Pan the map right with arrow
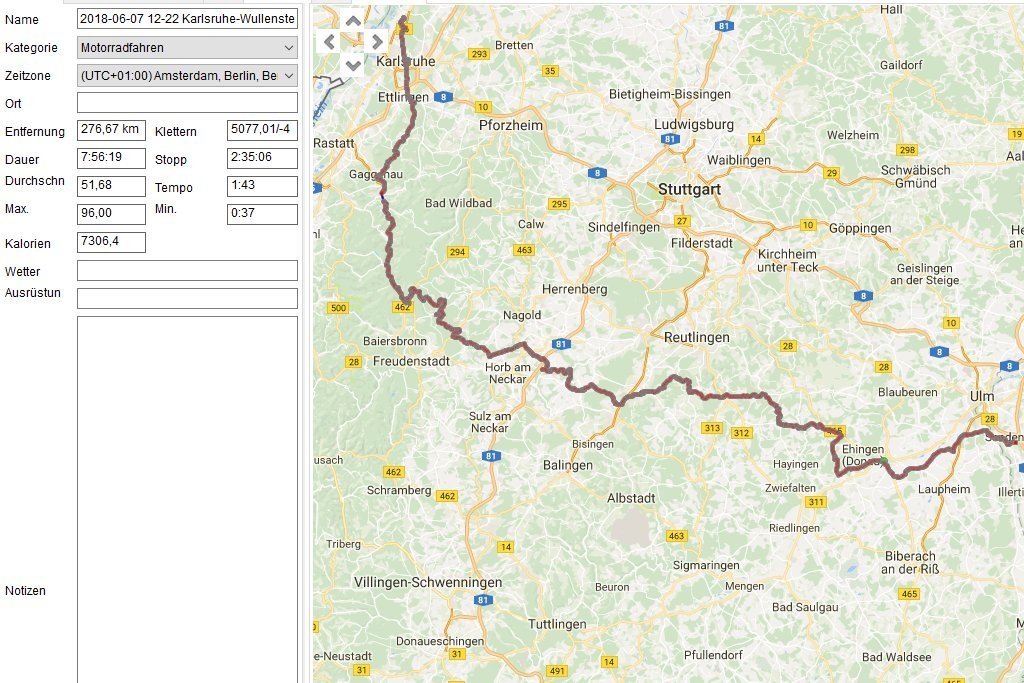The width and height of the screenshot is (1024, 683). pos(376,42)
